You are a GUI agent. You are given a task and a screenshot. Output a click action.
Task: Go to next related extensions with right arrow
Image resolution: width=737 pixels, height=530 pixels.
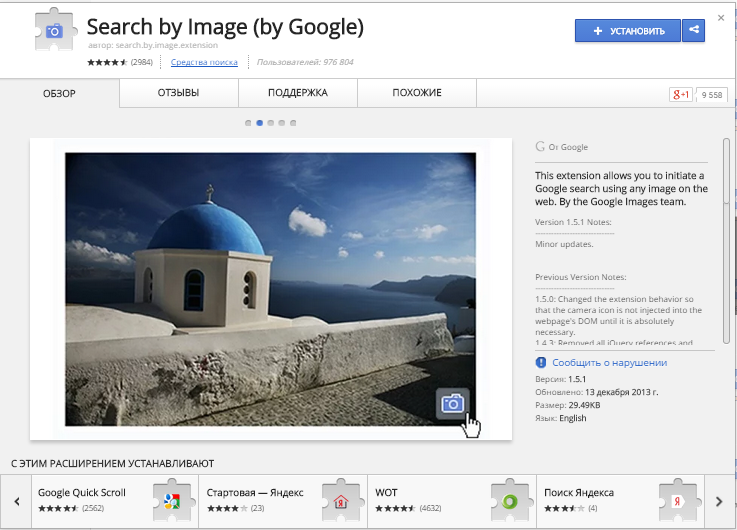tap(719, 501)
